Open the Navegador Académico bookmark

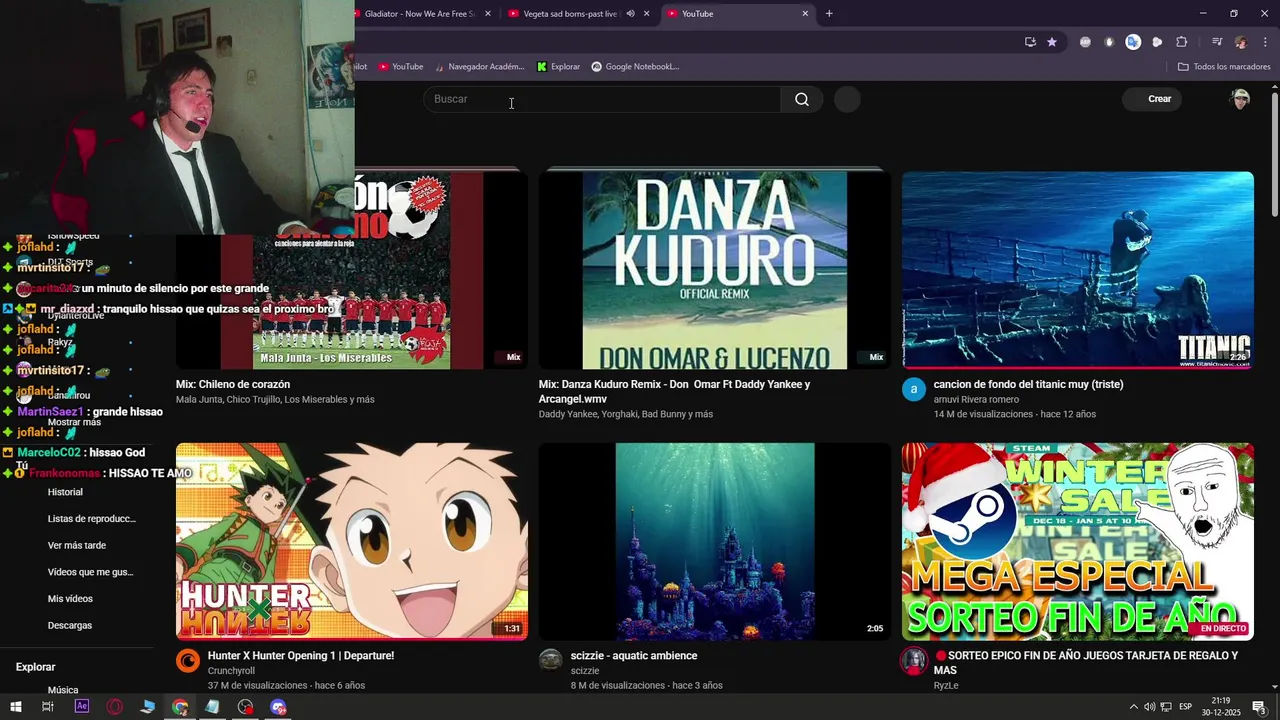479,67
